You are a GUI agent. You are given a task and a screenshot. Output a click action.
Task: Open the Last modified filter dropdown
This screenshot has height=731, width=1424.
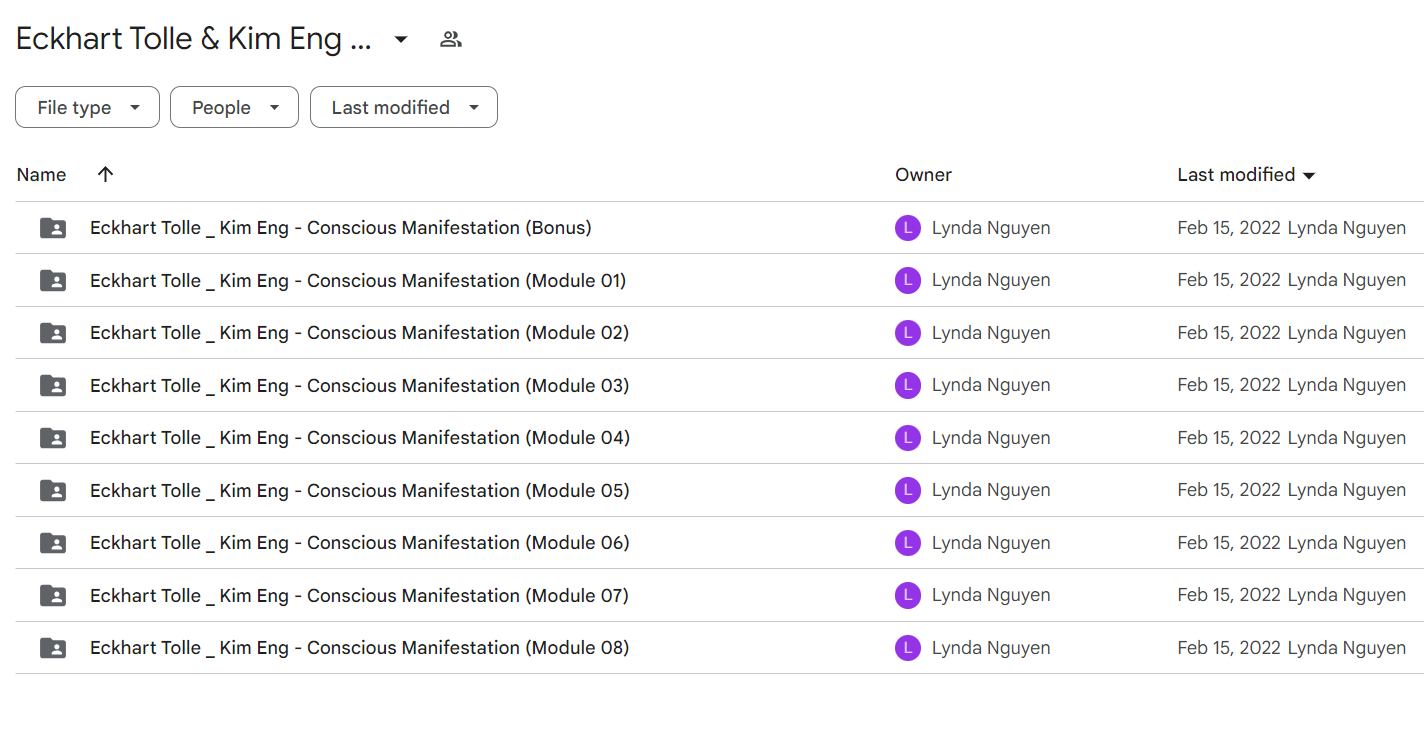coord(404,107)
